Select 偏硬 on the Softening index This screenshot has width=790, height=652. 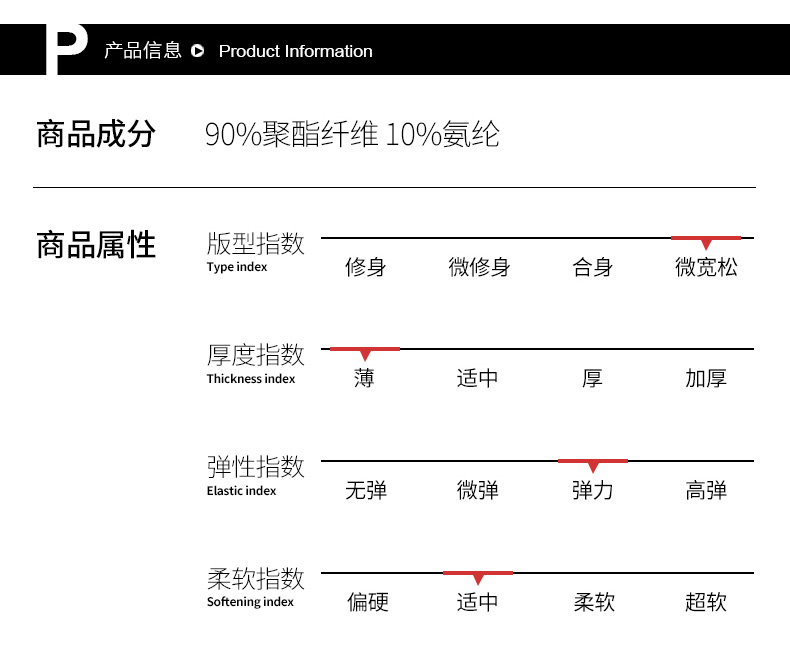tap(367, 602)
